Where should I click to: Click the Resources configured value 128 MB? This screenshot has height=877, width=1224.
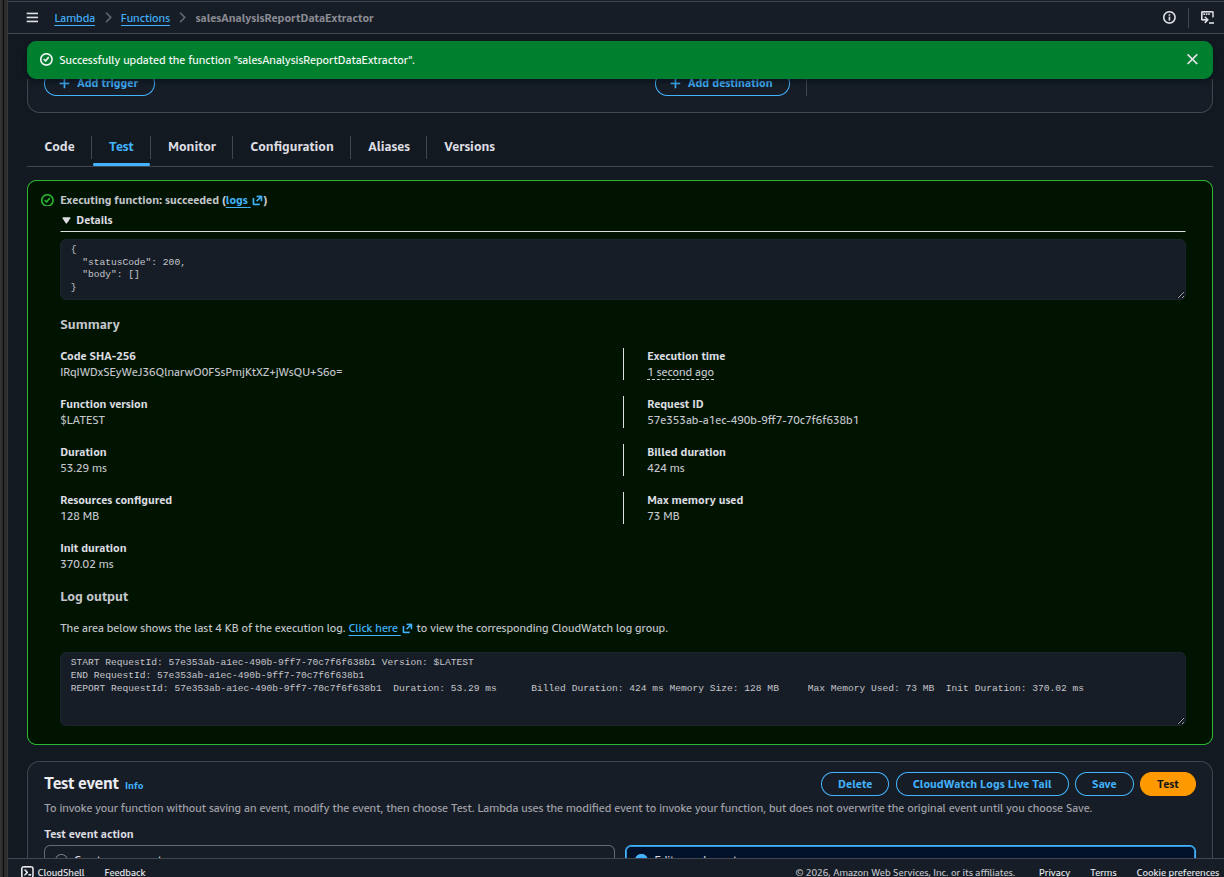[x=79, y=516]
